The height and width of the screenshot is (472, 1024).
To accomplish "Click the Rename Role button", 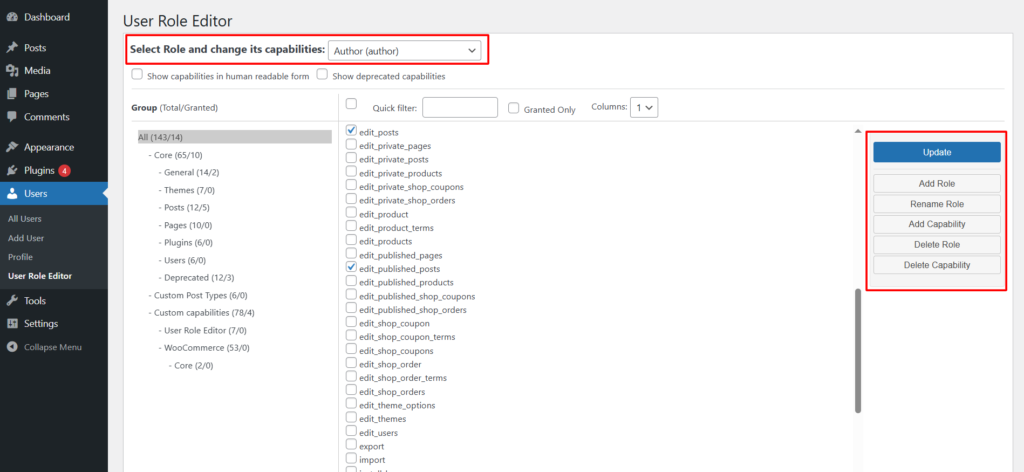I will pos(936,204).
